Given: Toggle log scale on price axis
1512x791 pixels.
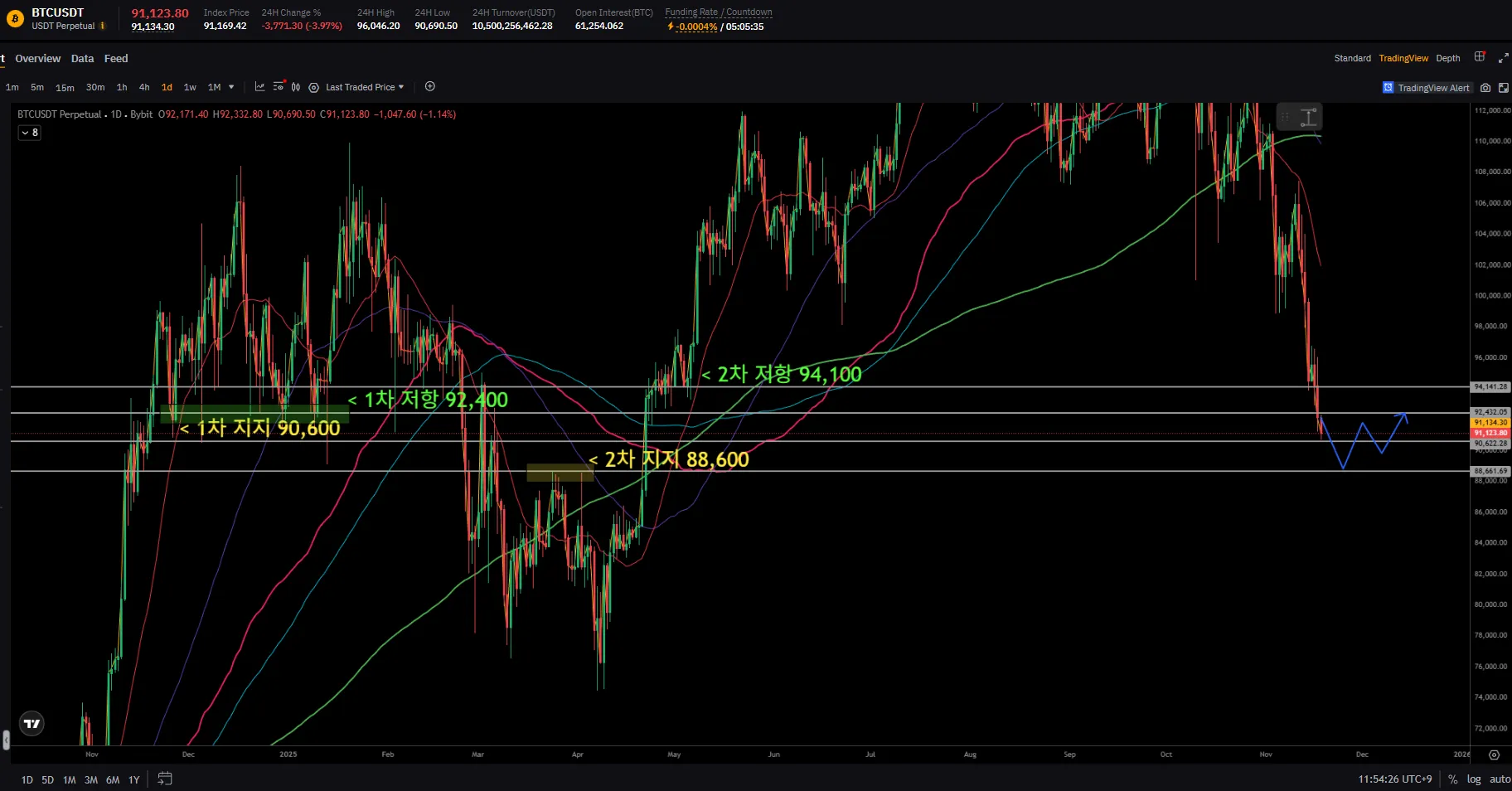Looking at the screenshot, I should coord(1473,779).
